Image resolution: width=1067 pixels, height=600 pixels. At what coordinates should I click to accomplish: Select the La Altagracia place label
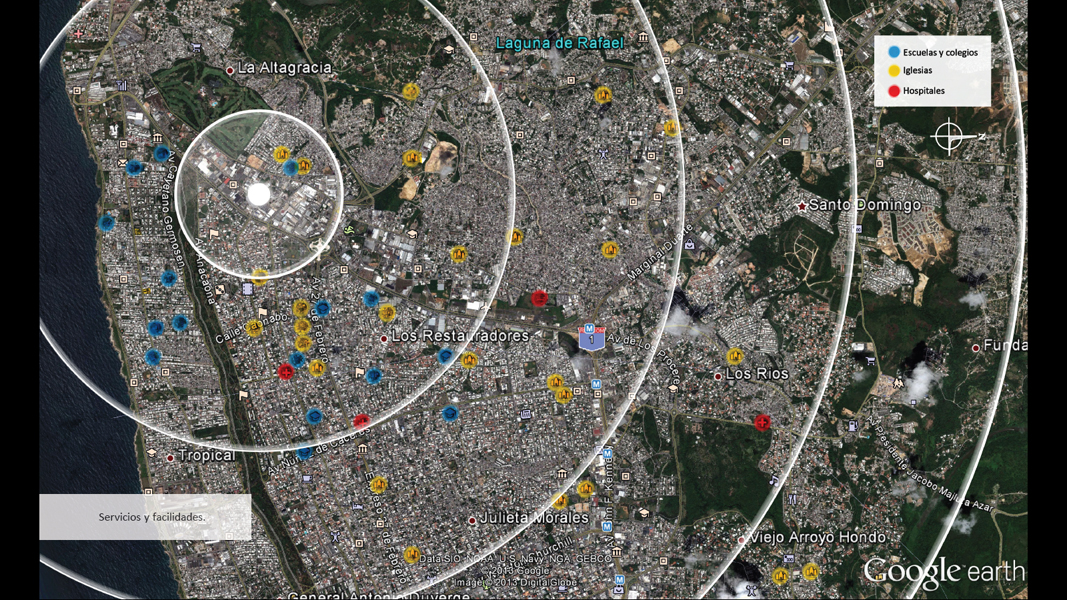(x=284, y=68)
